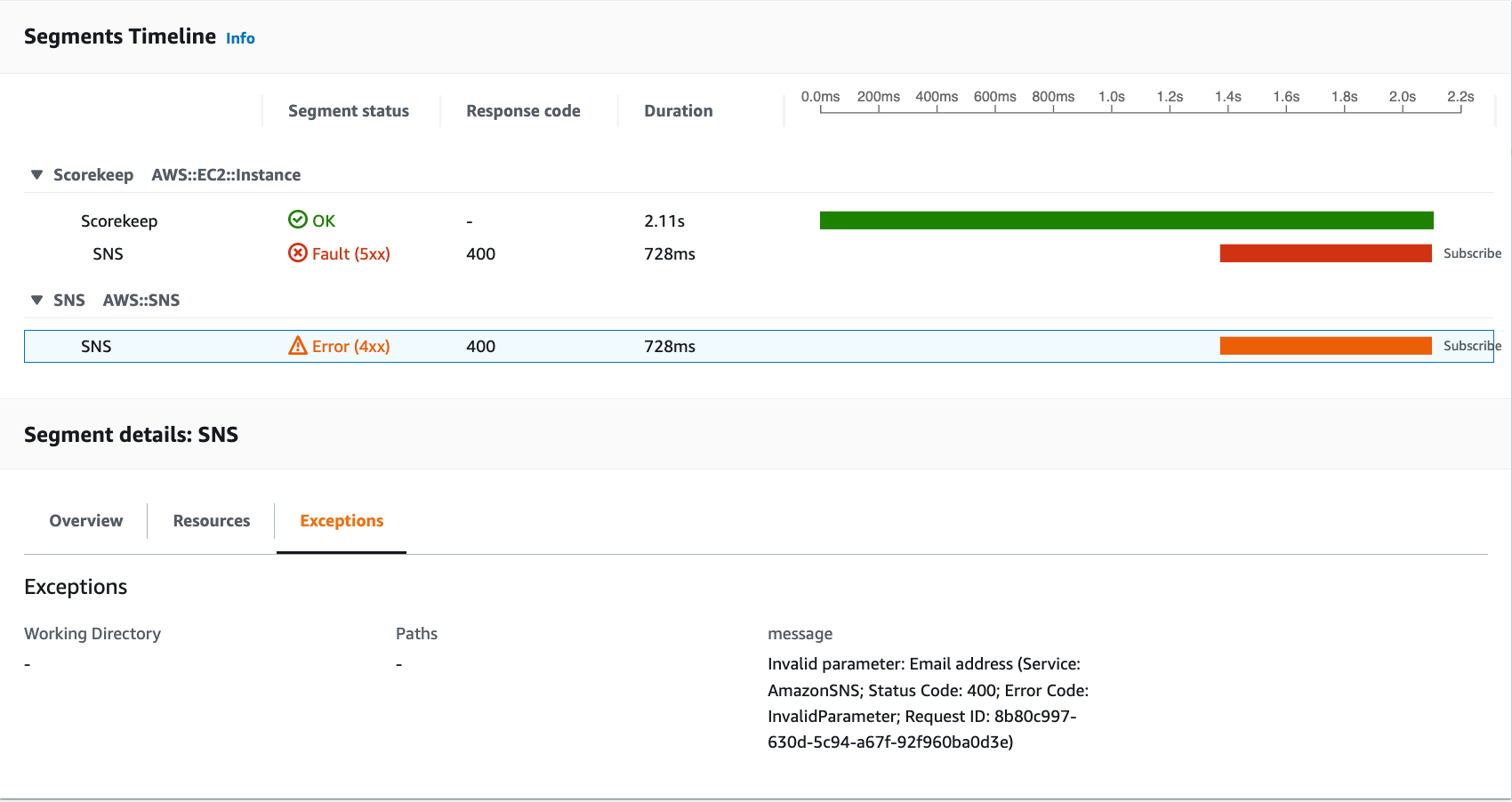This screenshot has height=802, width=1512.
Task: Select the SNS subsegment under Scorekeep
Action: (108, 254)
